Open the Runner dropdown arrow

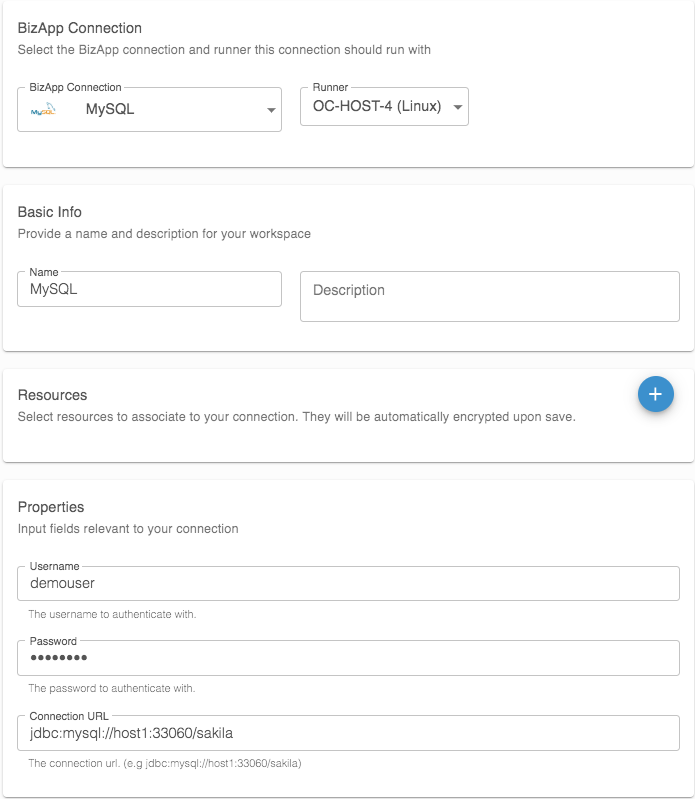pos(458,107)
